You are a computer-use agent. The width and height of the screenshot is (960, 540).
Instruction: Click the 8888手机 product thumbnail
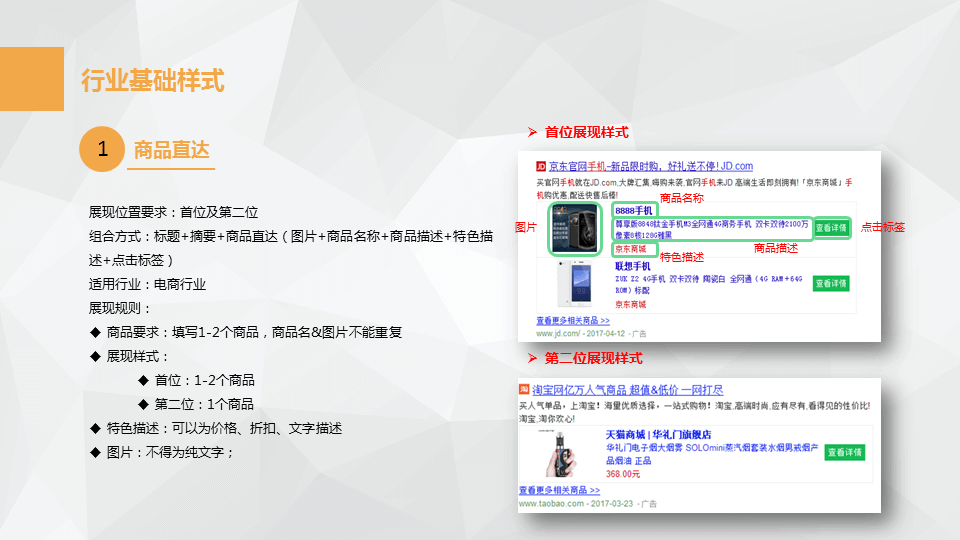coord(574,229)
